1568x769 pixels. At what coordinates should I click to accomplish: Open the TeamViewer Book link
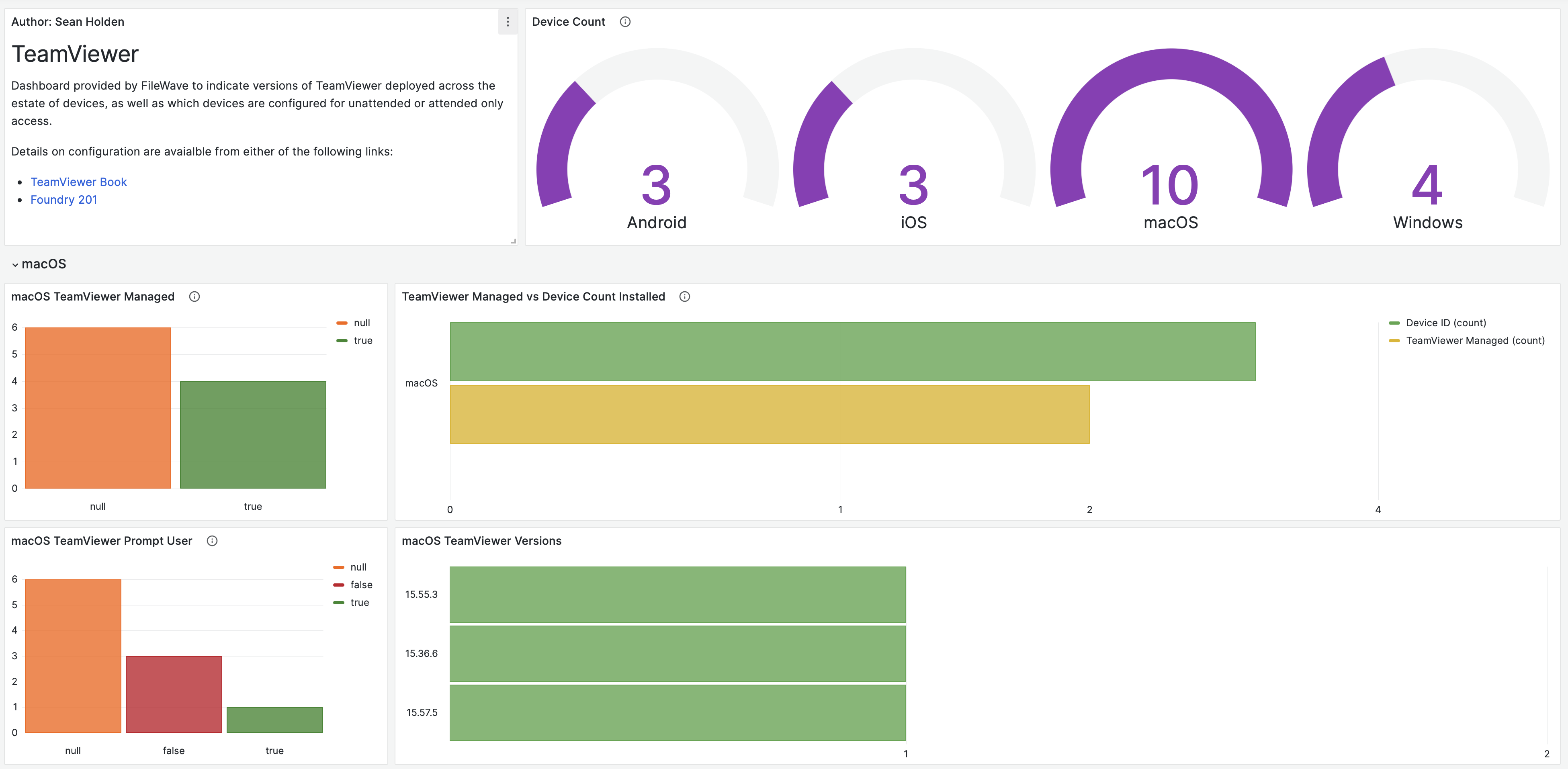[78, 182]
